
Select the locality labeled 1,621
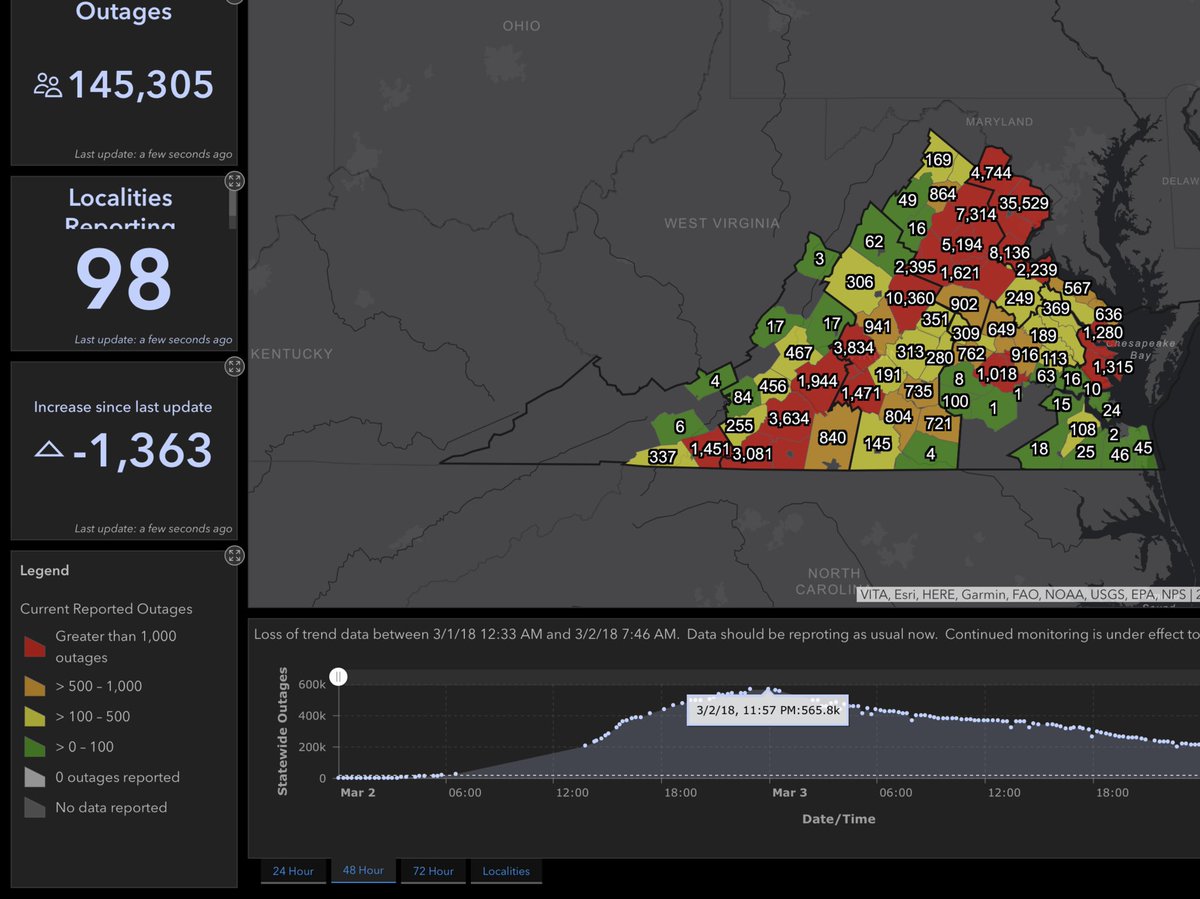click(x=960, y=272)
